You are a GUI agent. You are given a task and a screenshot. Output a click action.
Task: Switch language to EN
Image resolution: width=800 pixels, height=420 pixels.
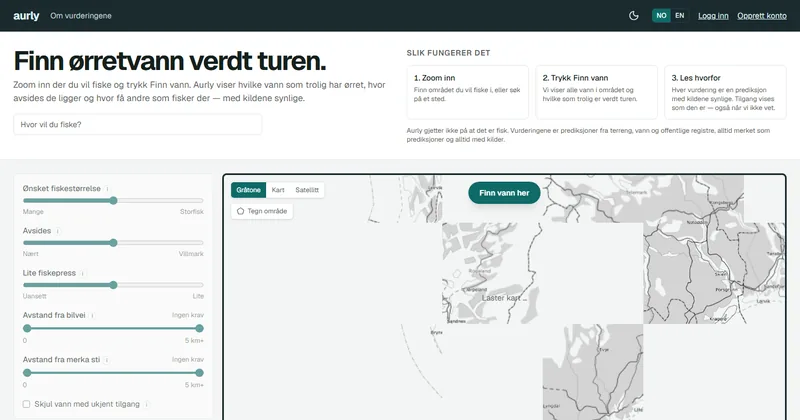click(680, 16)
